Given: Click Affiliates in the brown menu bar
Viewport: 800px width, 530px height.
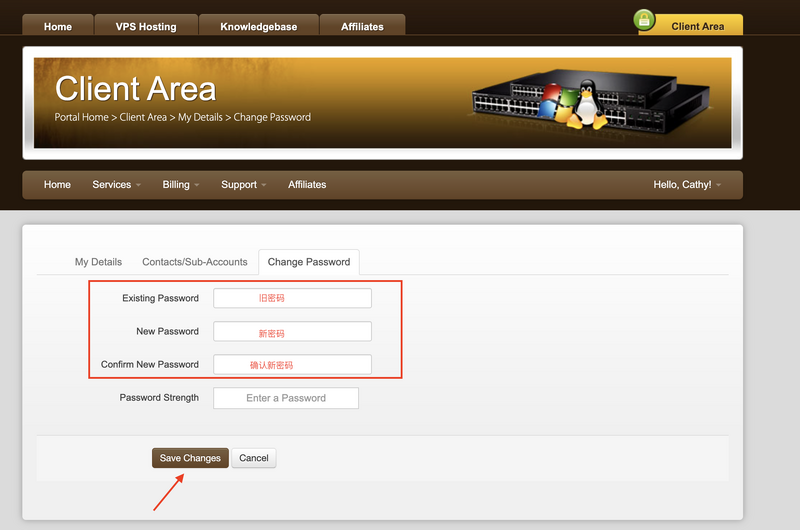Looking at the screenshot, I should pos(307,185).
